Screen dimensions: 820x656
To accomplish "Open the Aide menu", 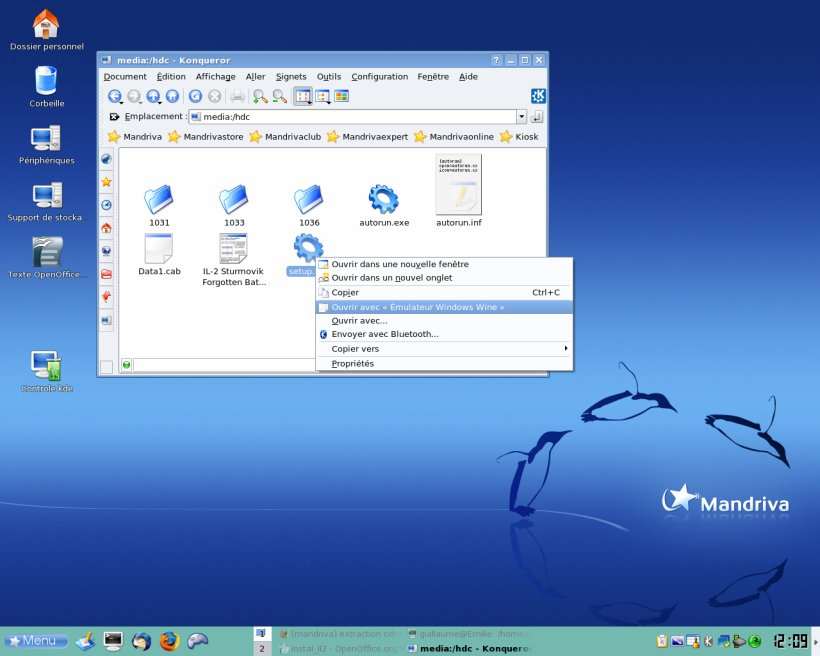I will pos(469,76).
